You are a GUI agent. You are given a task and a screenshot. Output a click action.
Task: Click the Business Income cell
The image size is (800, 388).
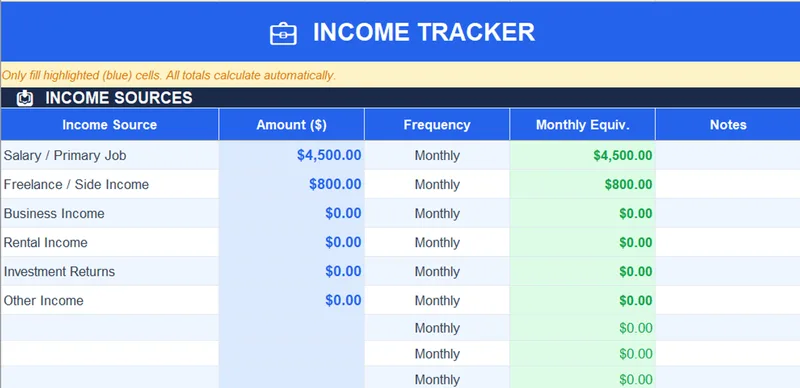[x=110, y=213]
